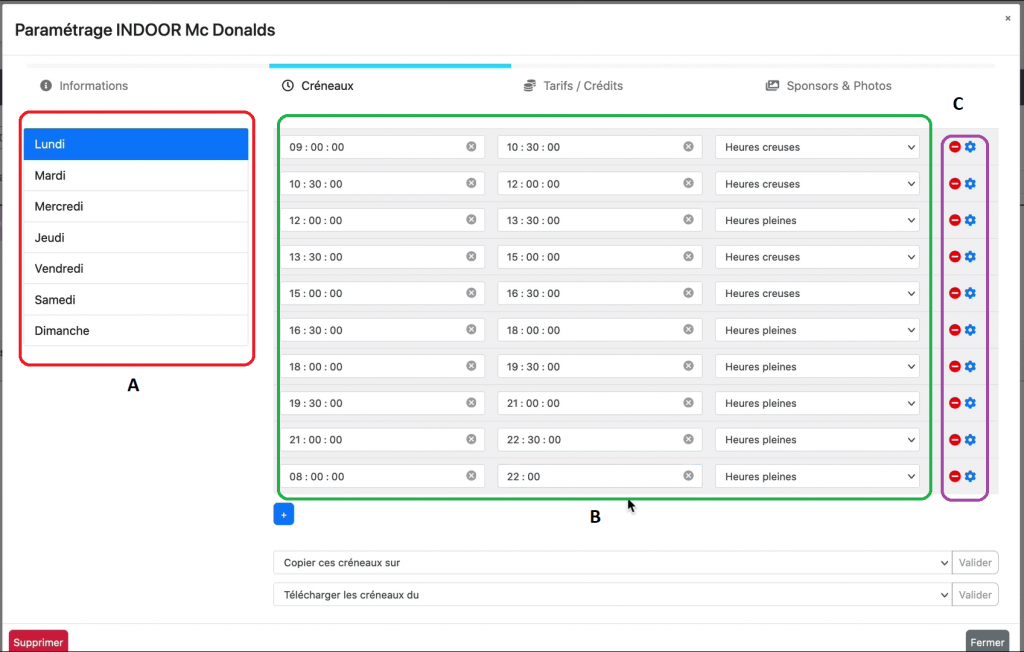The width and height of the screenshot is (1024, 652).
Task: Open rate type dropdown for slot starting 18:00:00
Action: 817,367
